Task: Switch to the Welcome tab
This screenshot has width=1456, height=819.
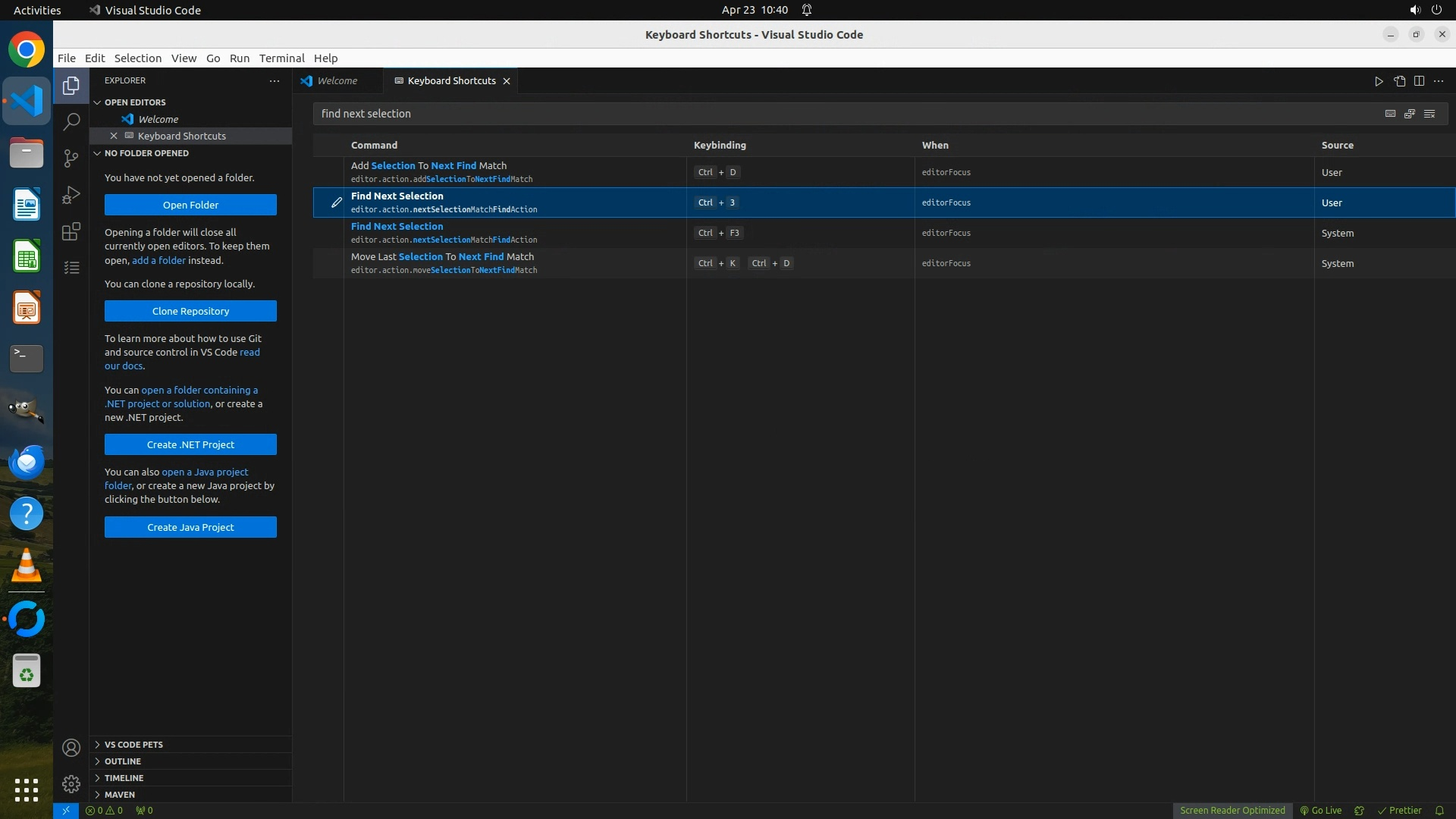Action: (337, 81)
